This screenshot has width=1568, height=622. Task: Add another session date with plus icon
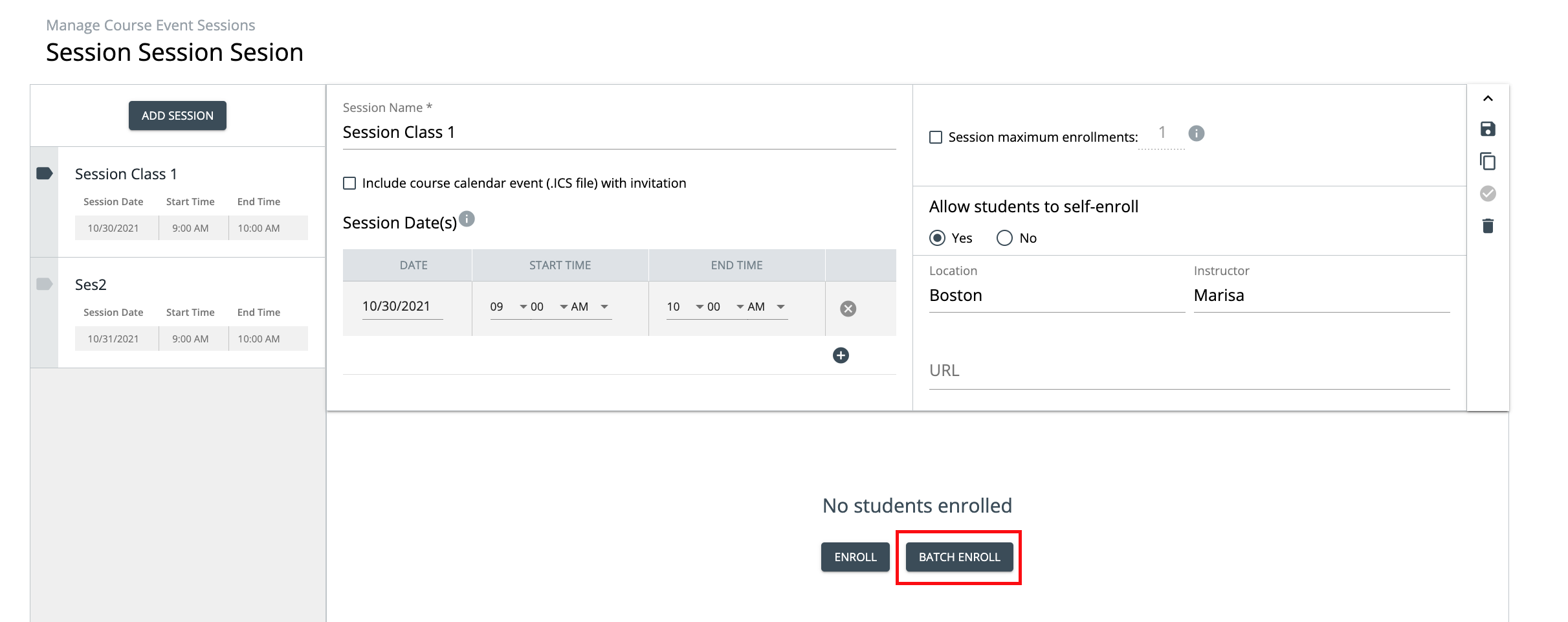click(x=841, y=355)
